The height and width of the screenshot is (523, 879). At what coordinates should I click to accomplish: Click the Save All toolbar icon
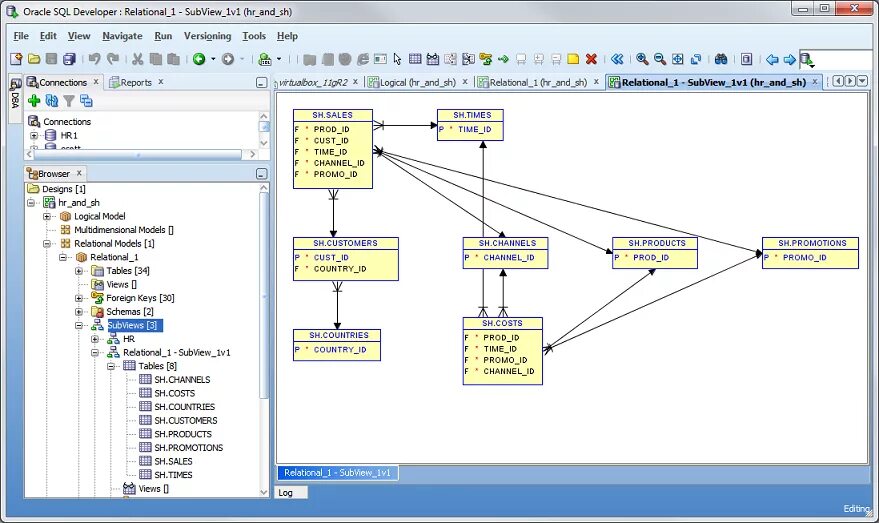69,59
